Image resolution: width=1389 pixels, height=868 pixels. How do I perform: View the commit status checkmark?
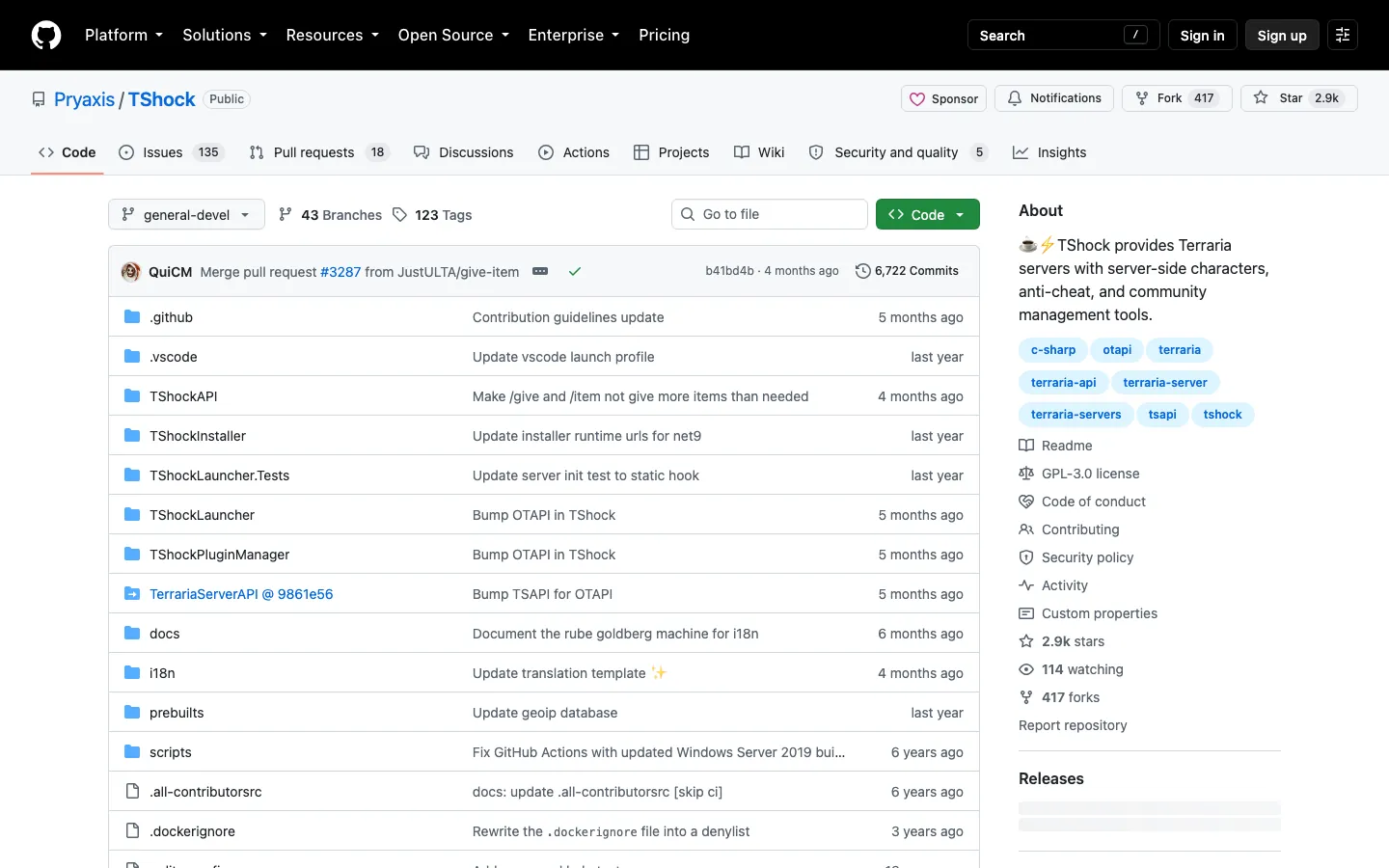pyautogui.click(x=575, y=272)
